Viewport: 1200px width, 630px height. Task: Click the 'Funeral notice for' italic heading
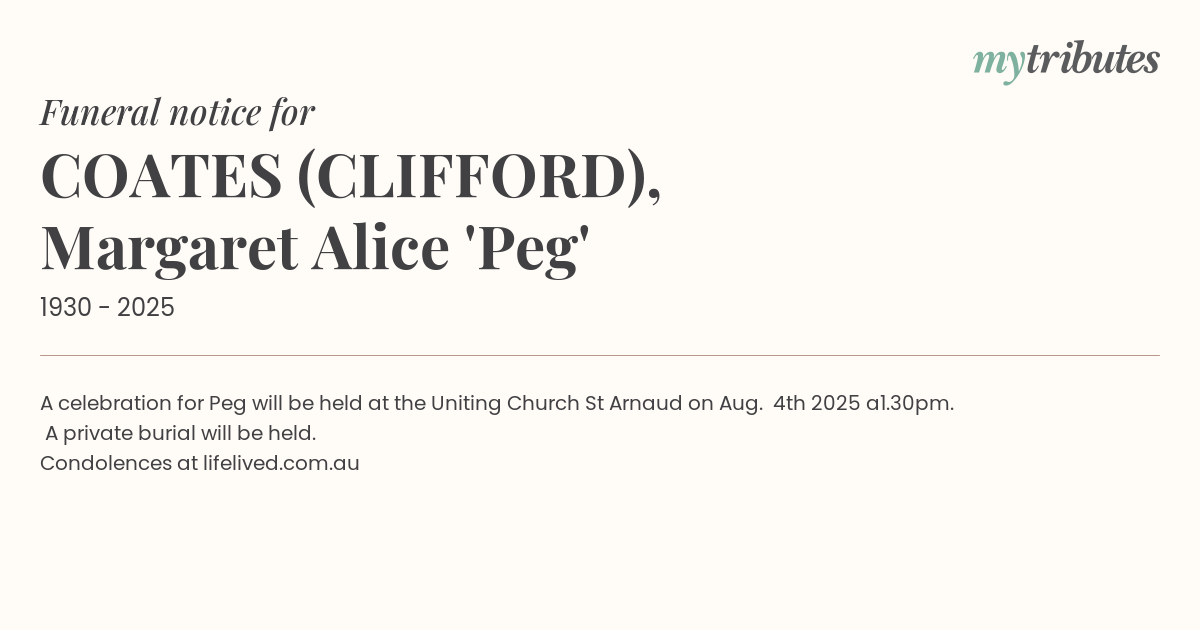[x=177, y=113]
